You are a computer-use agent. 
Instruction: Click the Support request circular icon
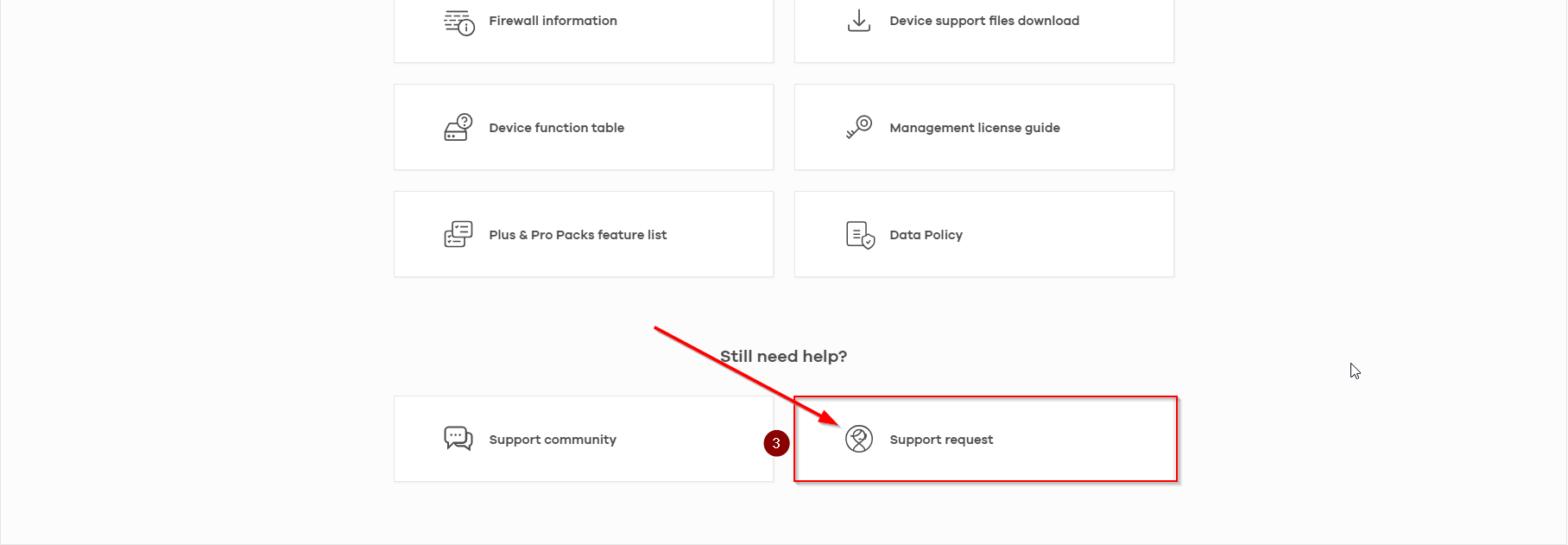tap(859, 439)
